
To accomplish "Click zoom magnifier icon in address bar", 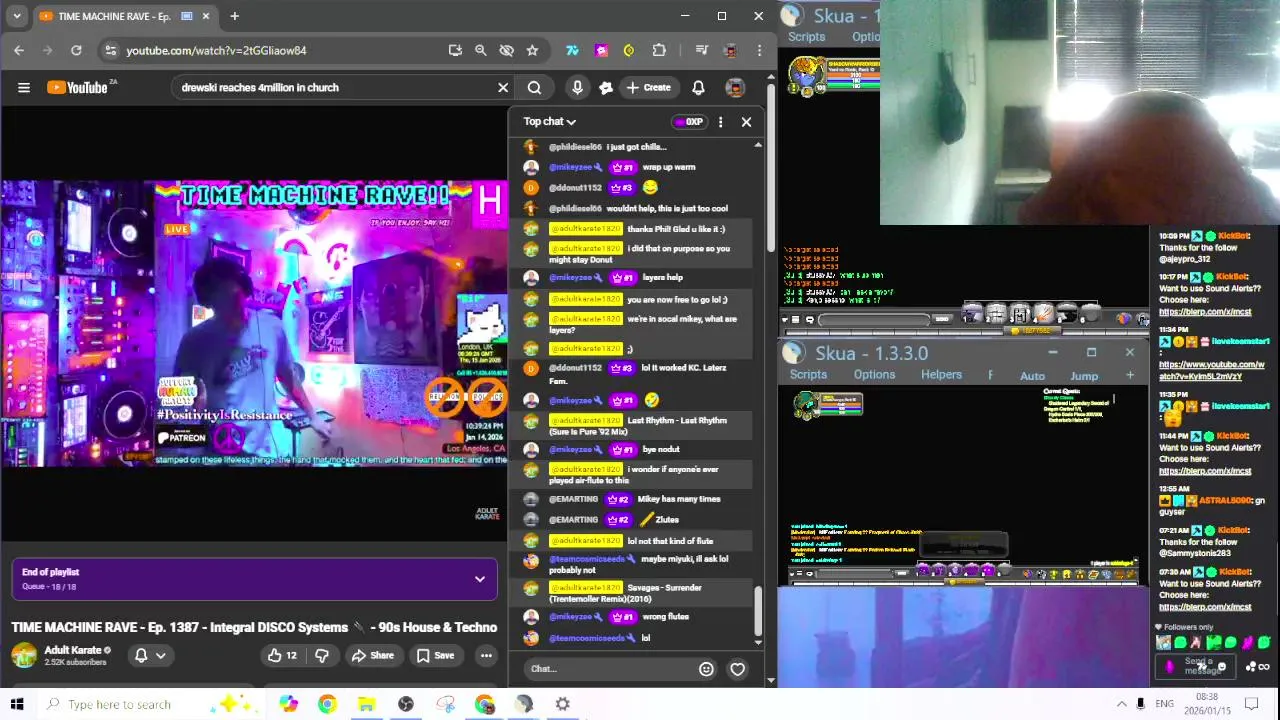I will (x=480, y=50).
